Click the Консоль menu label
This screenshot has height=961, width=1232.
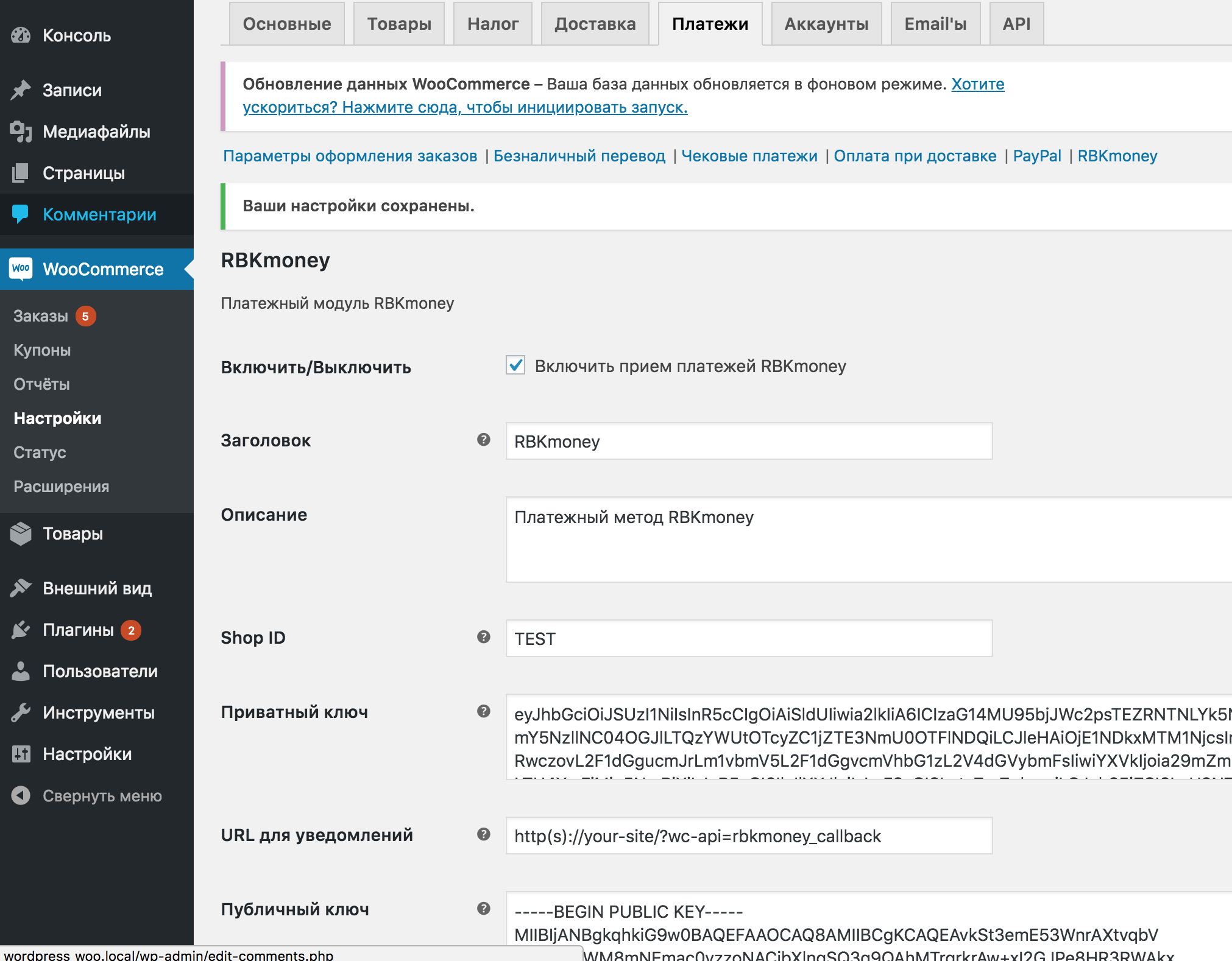point(77,36)
